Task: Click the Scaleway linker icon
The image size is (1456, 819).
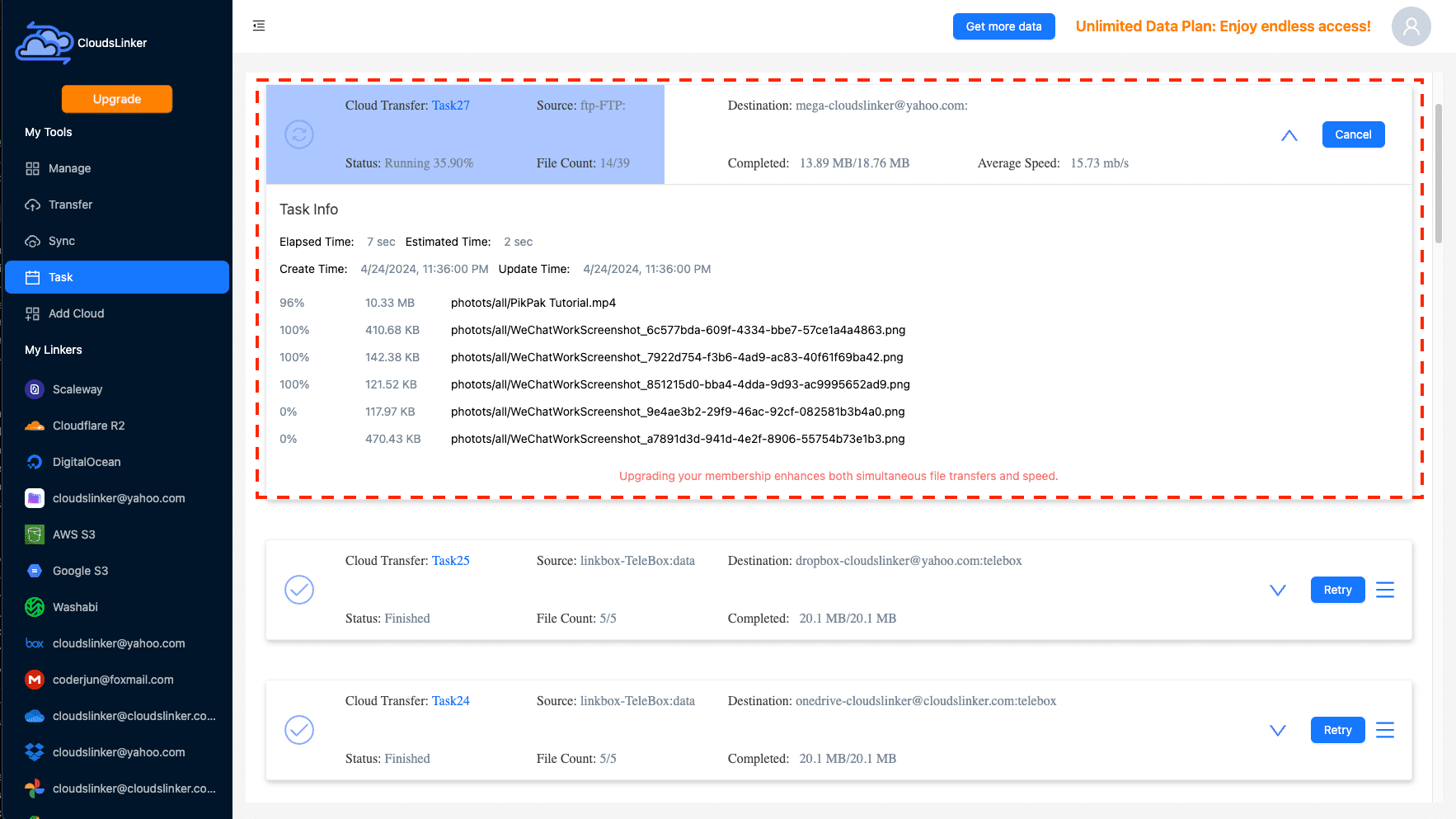Action: click(x=35, y=389)
